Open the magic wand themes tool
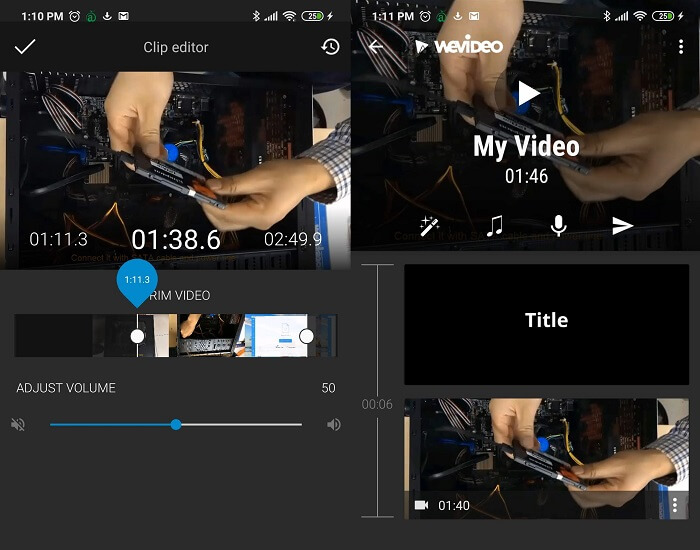700x550 pixels. (430, 226)
